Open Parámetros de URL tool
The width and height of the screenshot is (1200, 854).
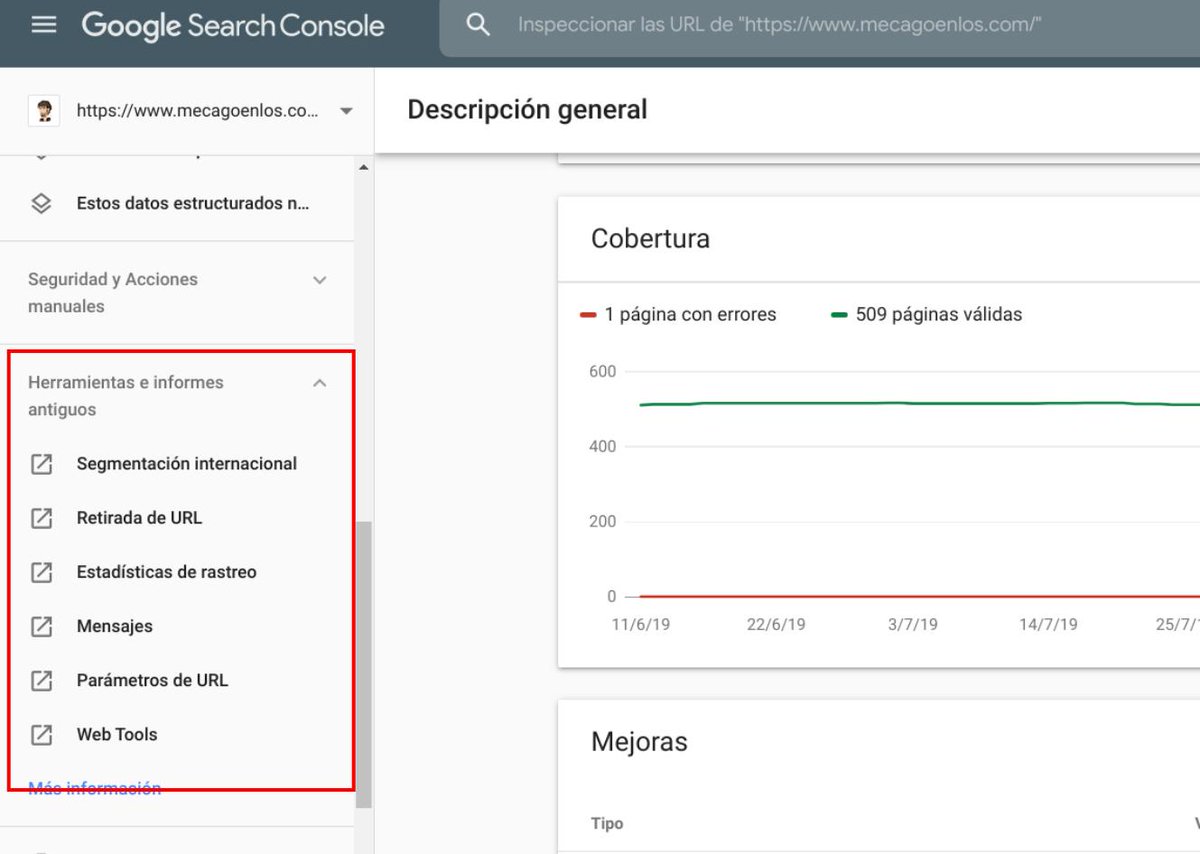(152, 680)
